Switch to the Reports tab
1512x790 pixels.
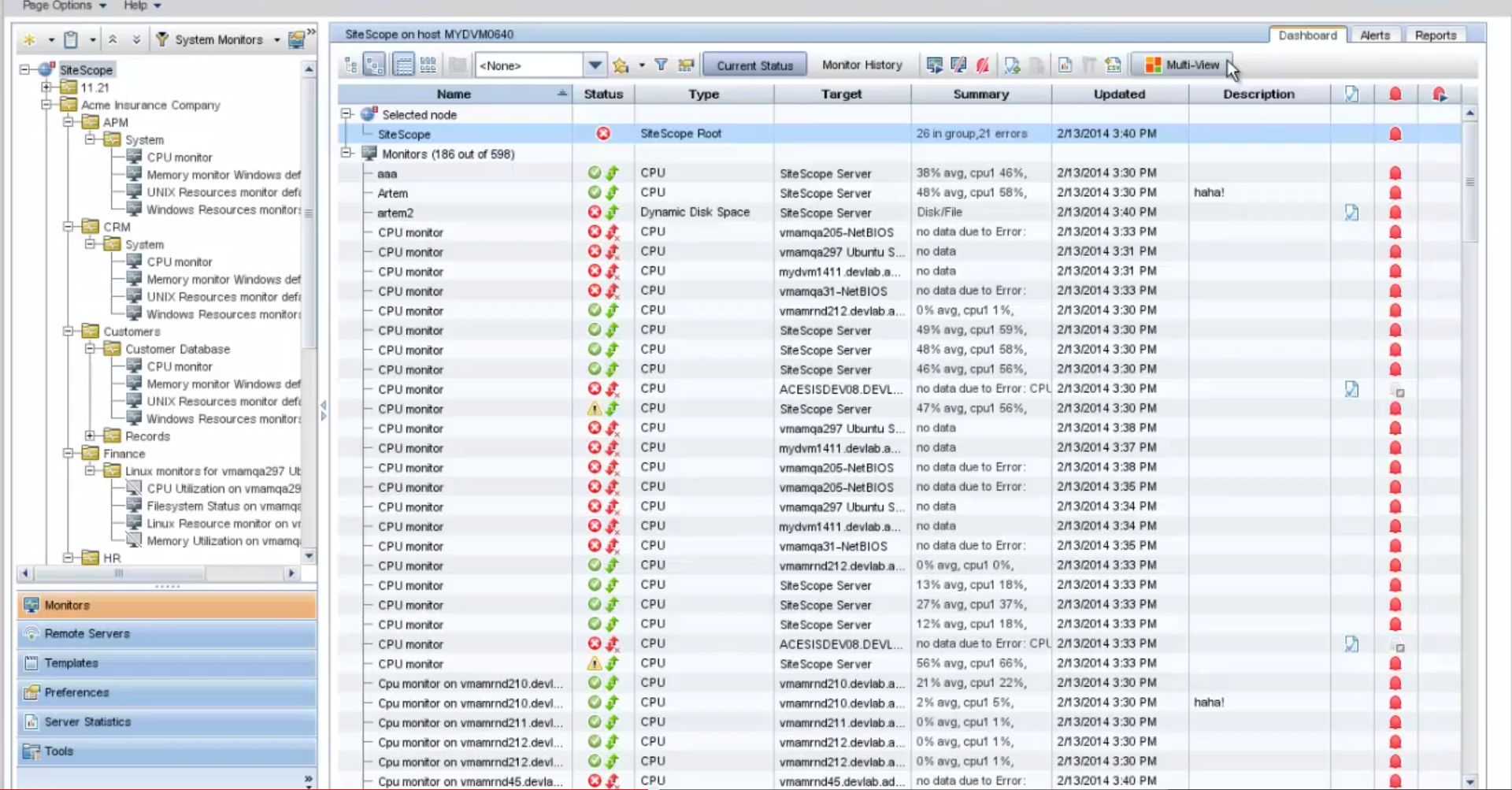(x=1435, y=35)
